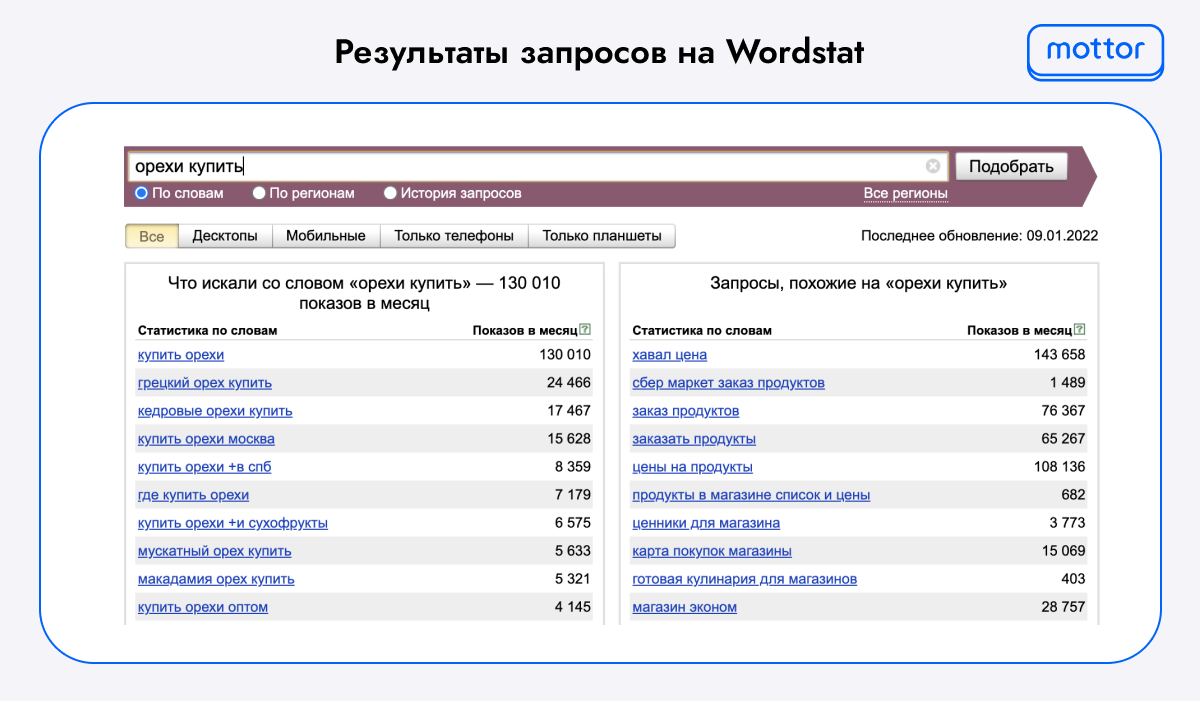Click the value "682"
Screen dimensions: 1200x701
coord(1074,495)
